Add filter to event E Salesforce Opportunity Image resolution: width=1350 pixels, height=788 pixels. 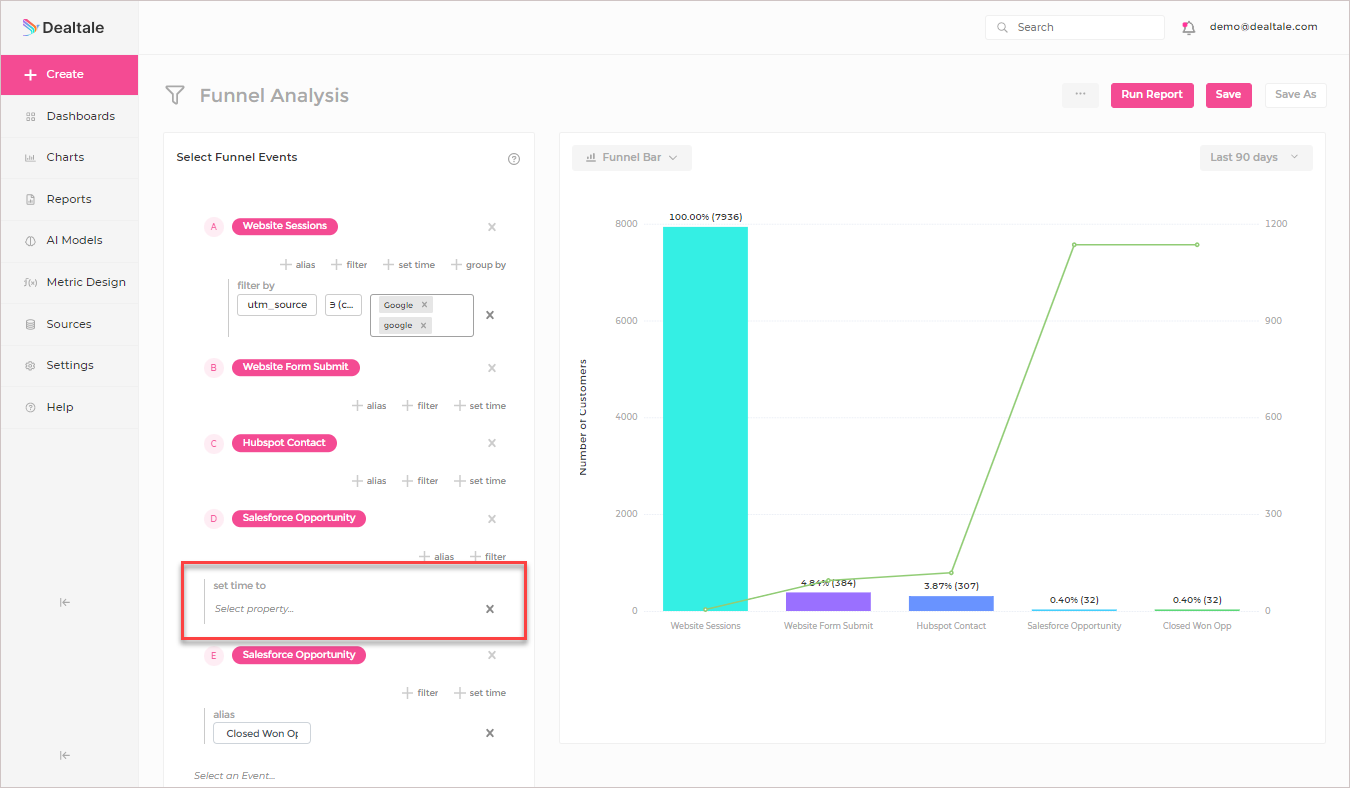point(420,693)
